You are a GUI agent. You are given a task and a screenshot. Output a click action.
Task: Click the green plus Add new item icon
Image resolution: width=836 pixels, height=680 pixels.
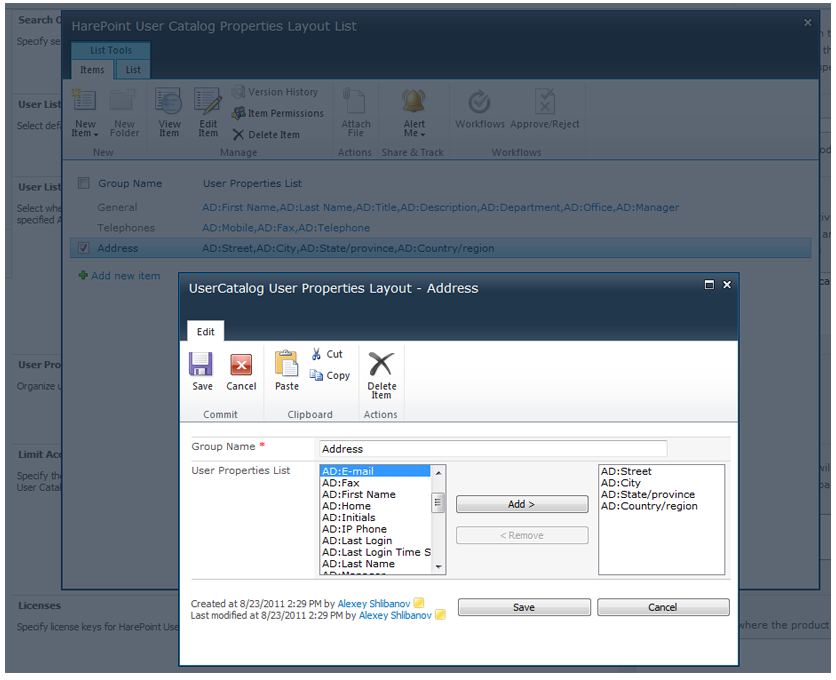[83, 275]
